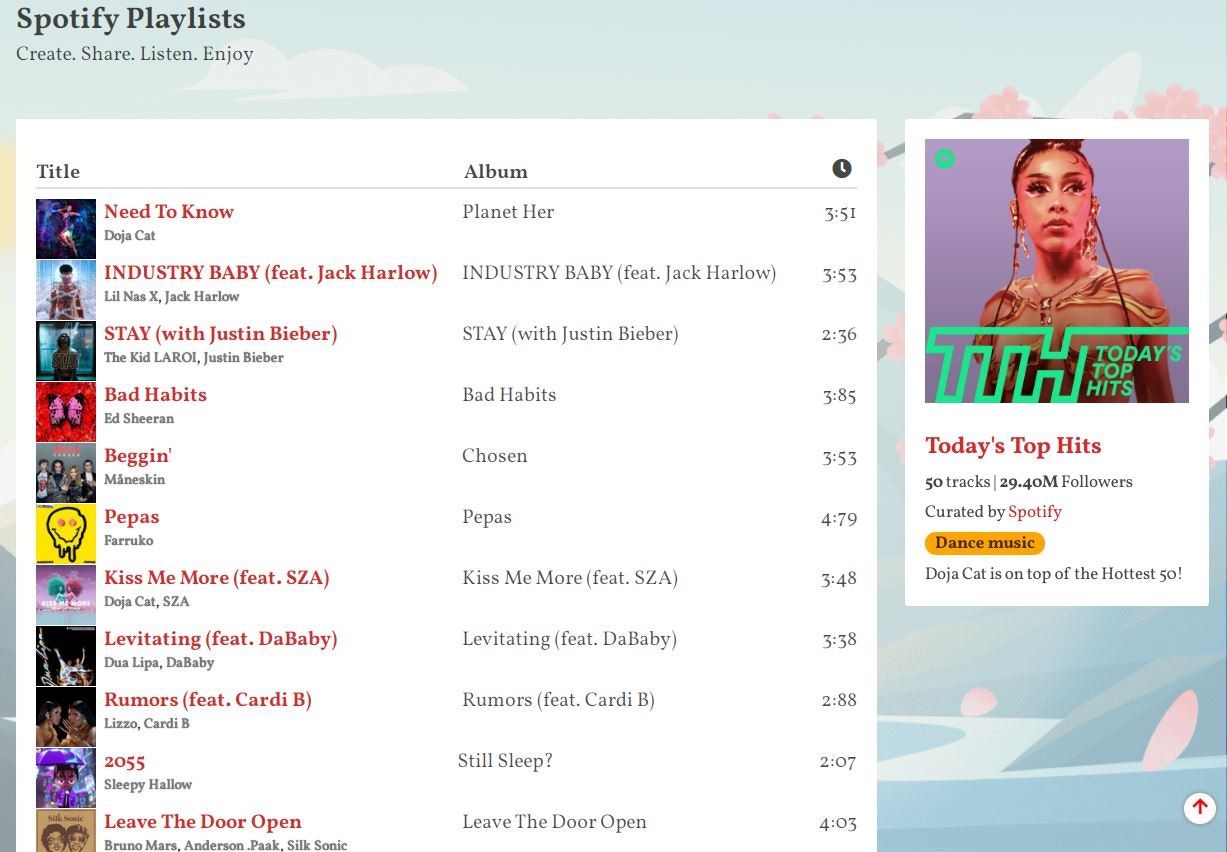This screenshot has height=852, width=1227.
Task: Open the "Leave The Door Open" track
Action: click(203, 822)
